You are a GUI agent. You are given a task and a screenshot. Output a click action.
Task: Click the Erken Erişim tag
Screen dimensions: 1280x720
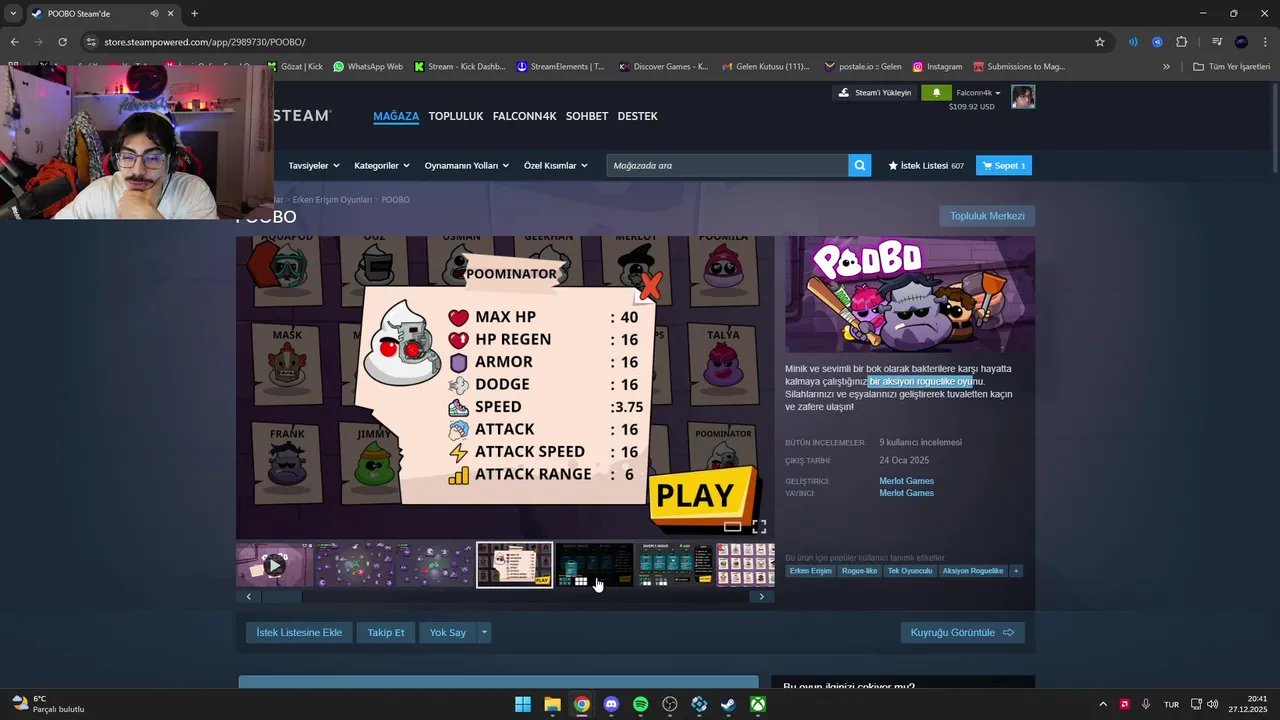click(810, 571)
